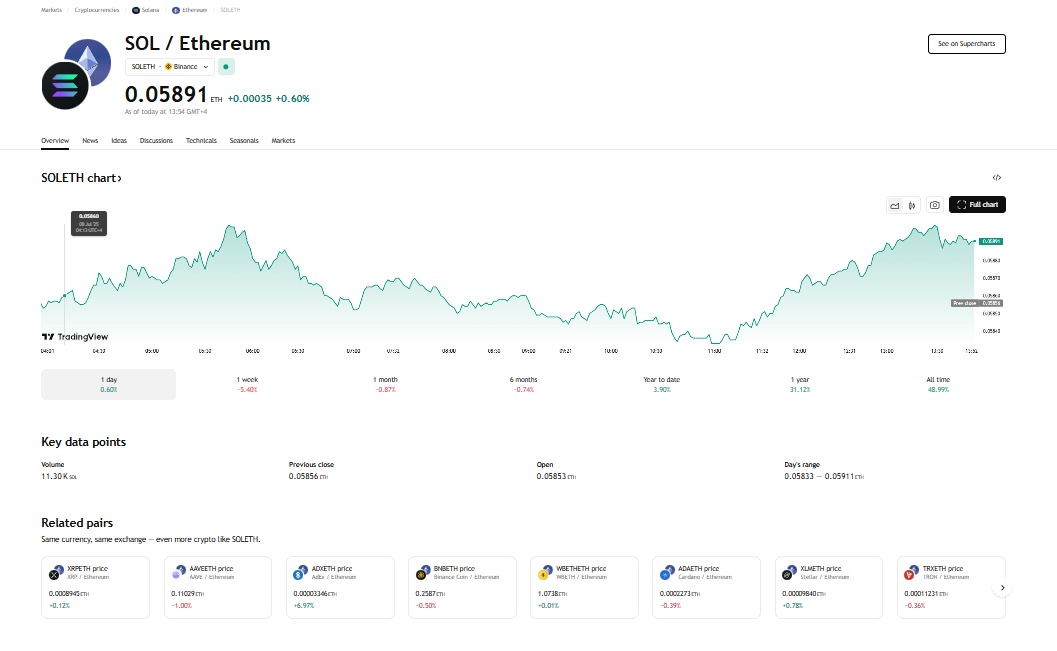1057x651 pixels.
Task: Click the Adex coin icon
Action: coord(299,575)
